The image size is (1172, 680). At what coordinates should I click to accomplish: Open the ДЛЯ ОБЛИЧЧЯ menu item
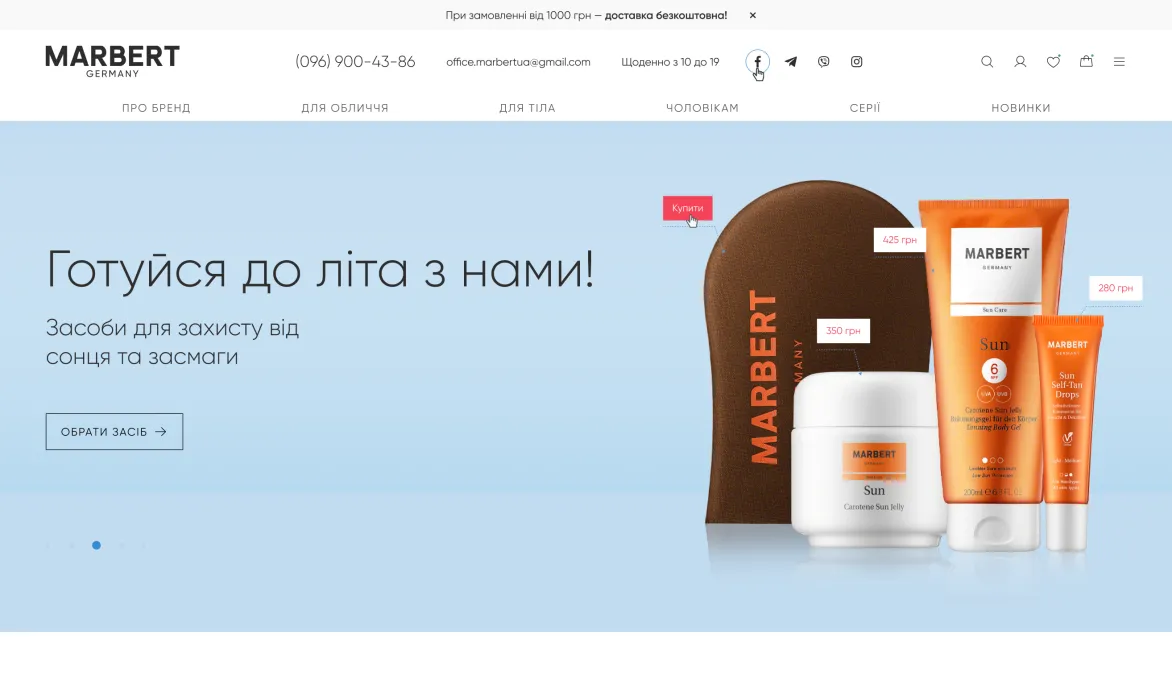pos(345,108)
